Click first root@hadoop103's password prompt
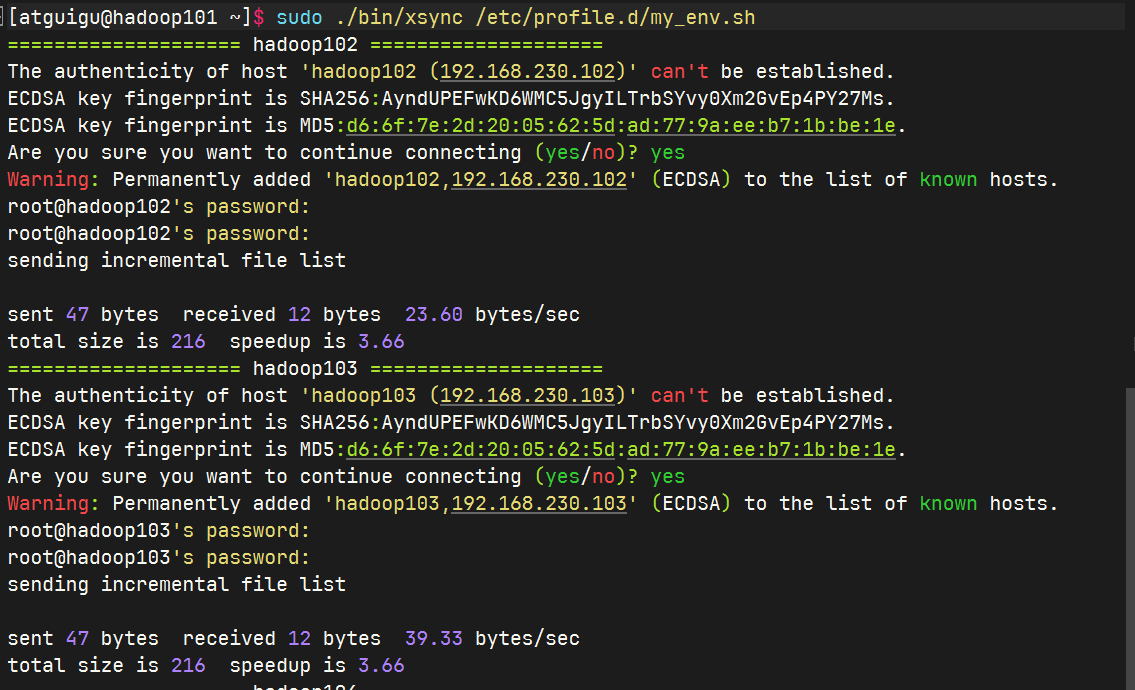The height and width of the screenshot is (690, 1135). click(x=159, y=531)
